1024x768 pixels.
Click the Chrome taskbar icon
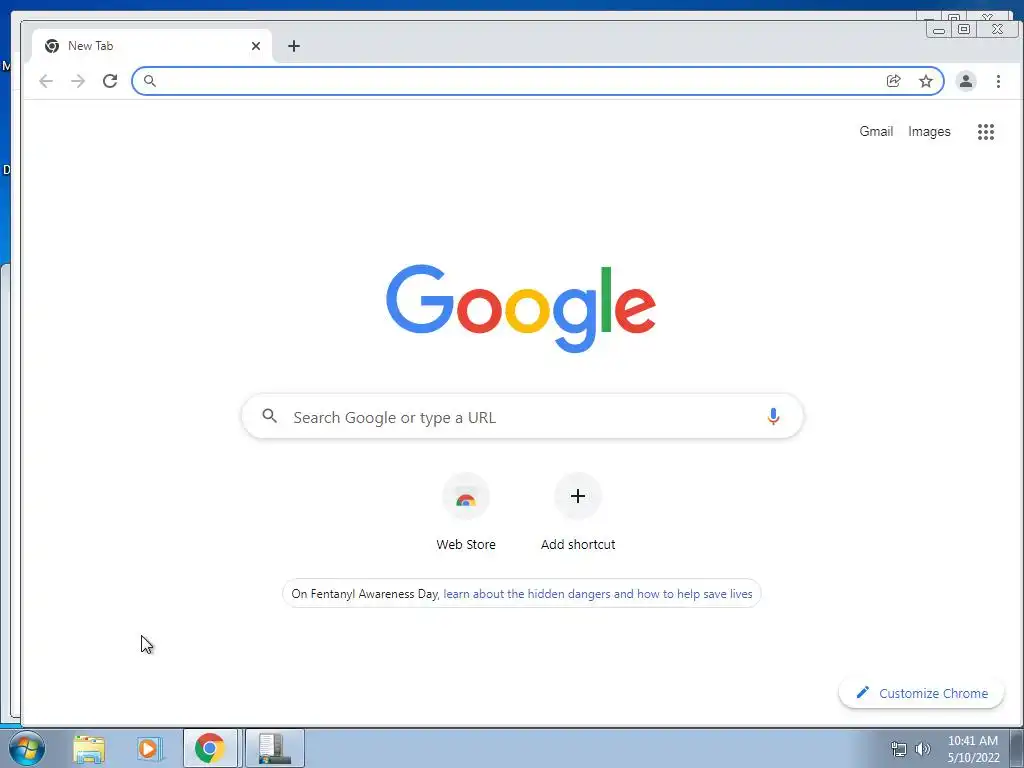[x=210, y=748]
